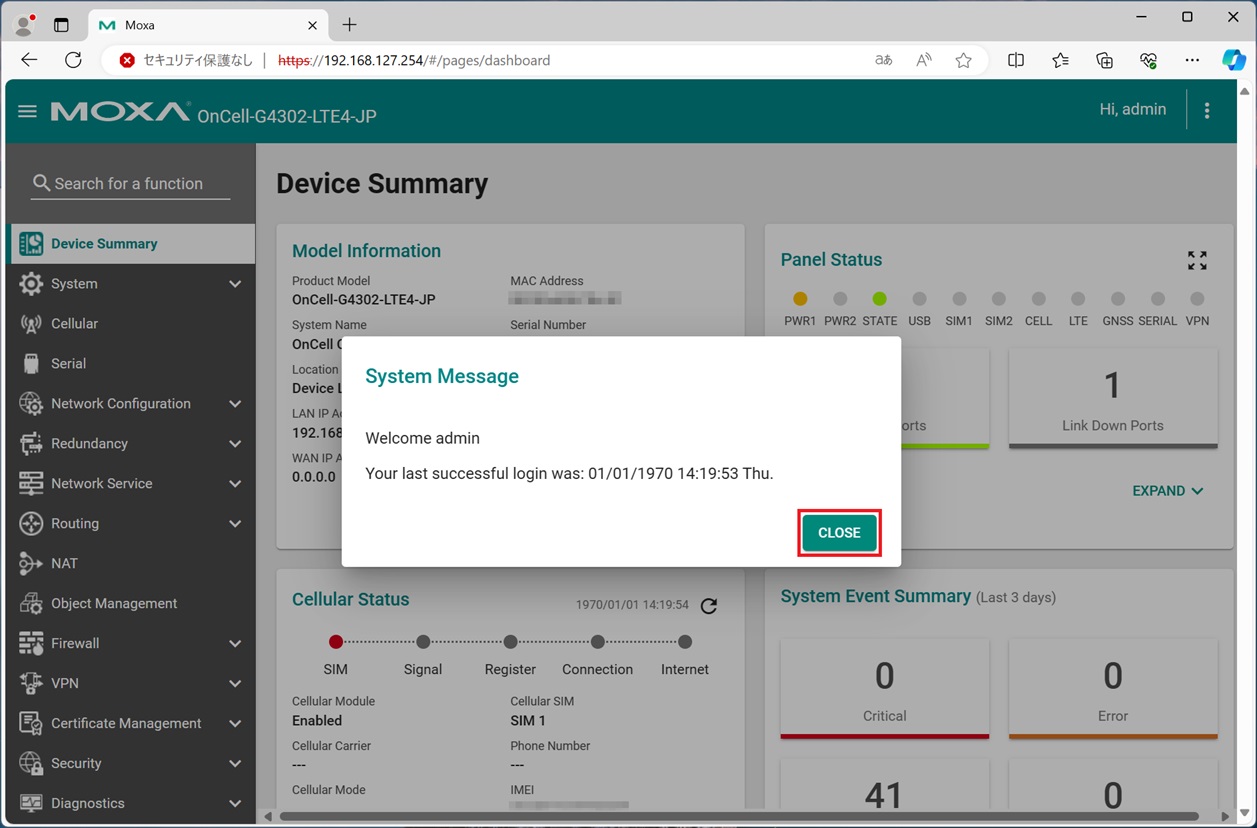Open browser read aloud option
The height and width of the screenshot is (828, 1257).
click(923, 60)
